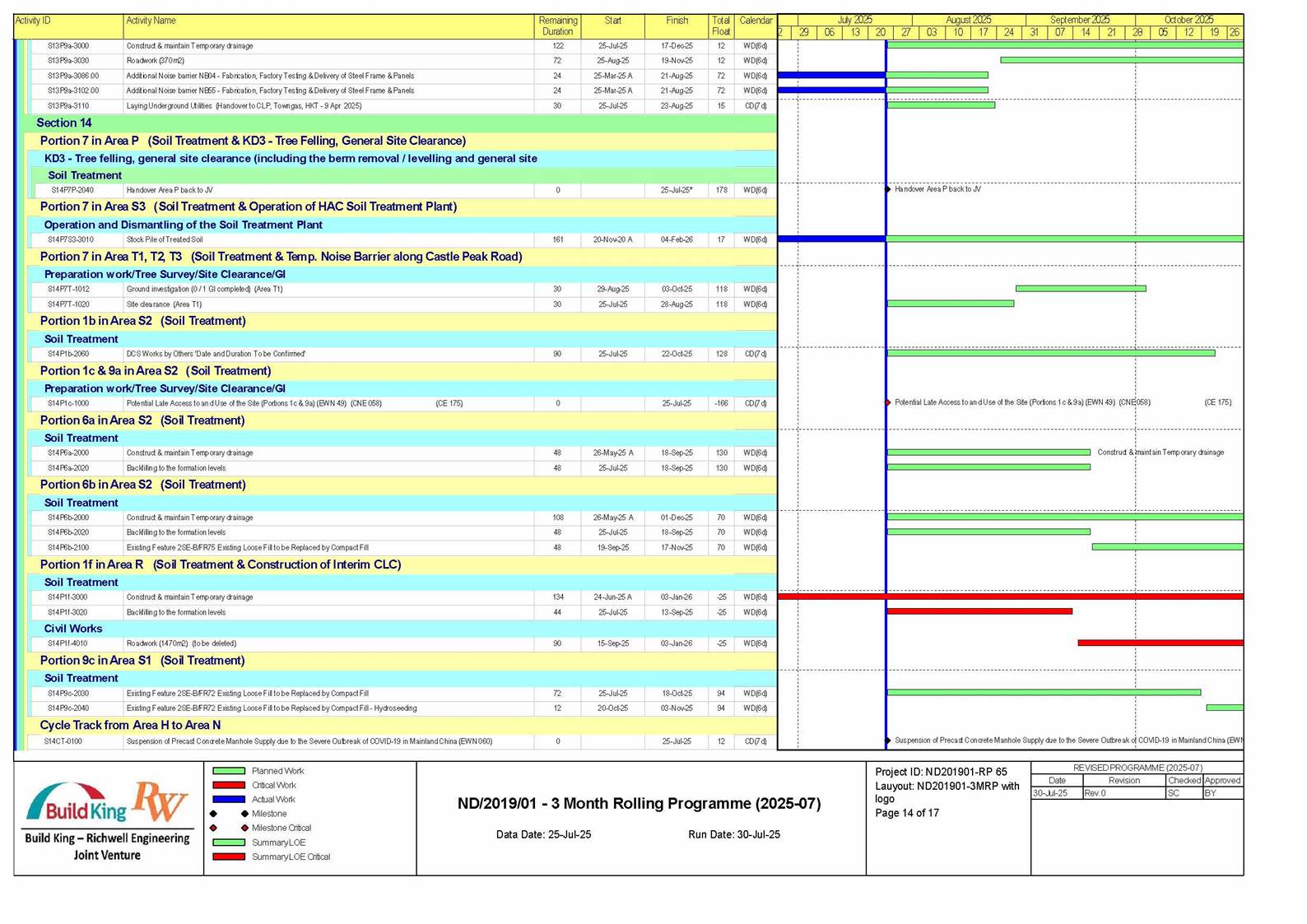Screen dimensions: 1307x924
Task: Click the Site clearance (Area T1) activity
Action: pyautogui.click(x=164, y=304)
